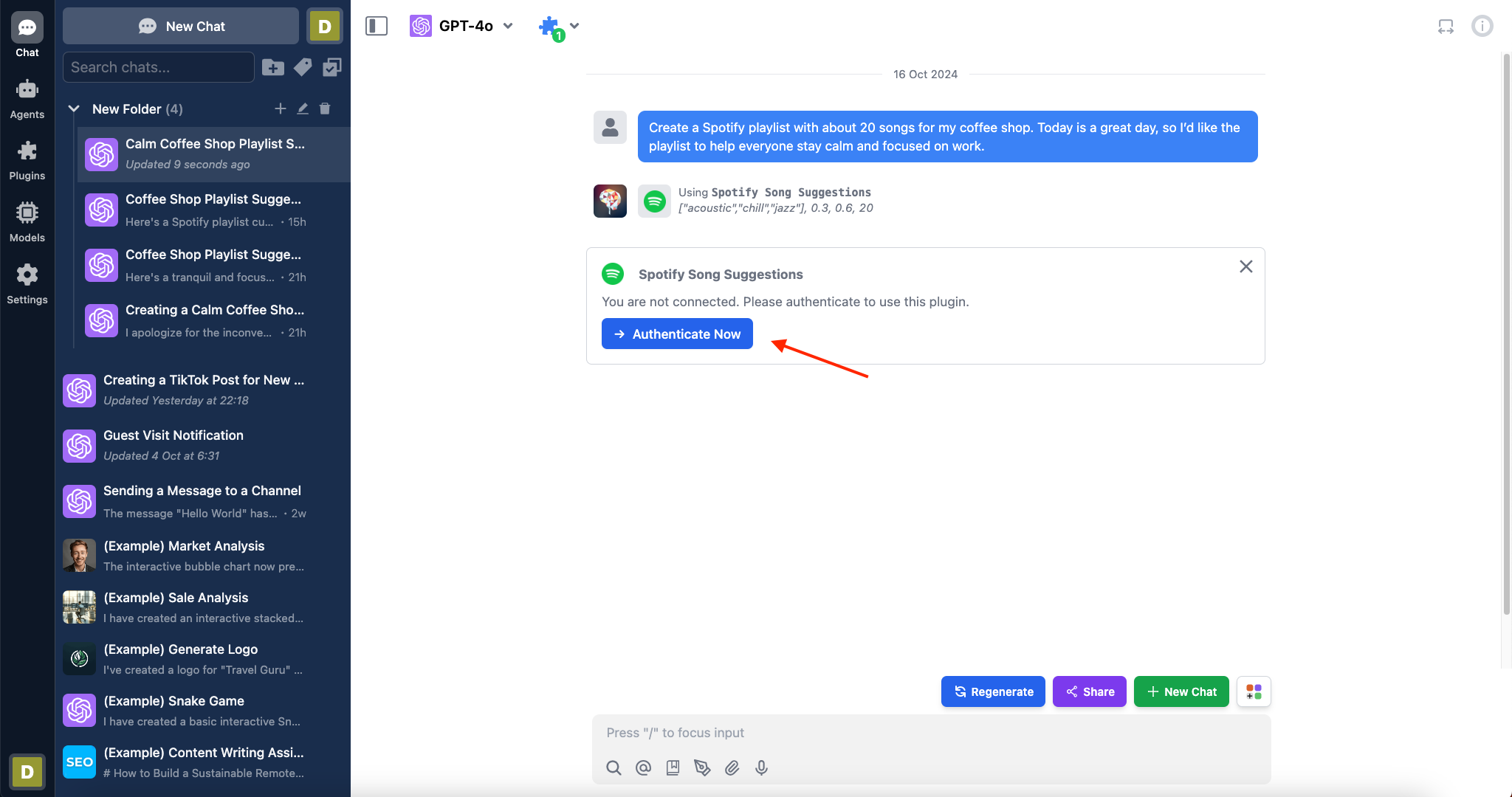
Task: Focus the Search chats input field
Action: pos(159,67)
